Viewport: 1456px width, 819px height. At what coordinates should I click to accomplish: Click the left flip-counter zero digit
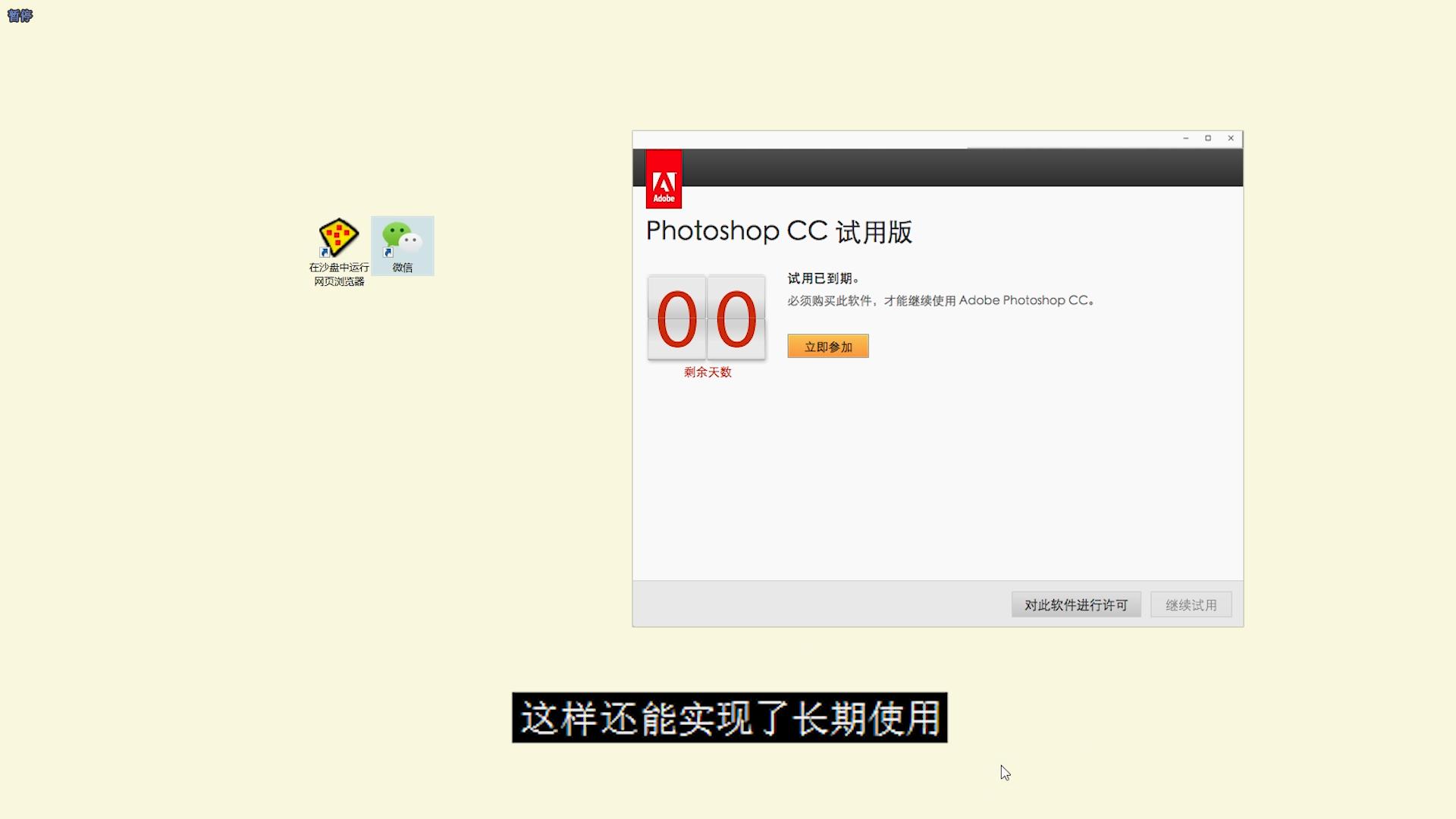(x=676, y=318)
